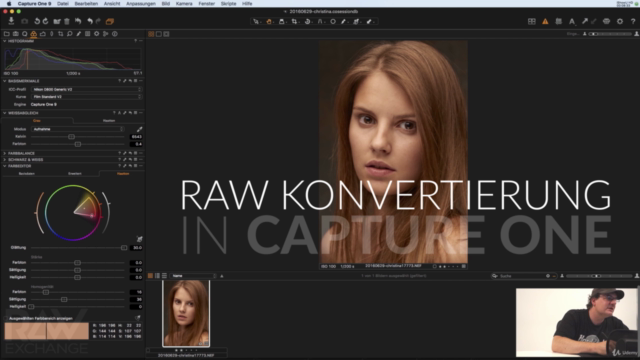Screen dimensions: 640x360
Task: Click the exposure Warning triangle icon
Action: coord(545,21)
